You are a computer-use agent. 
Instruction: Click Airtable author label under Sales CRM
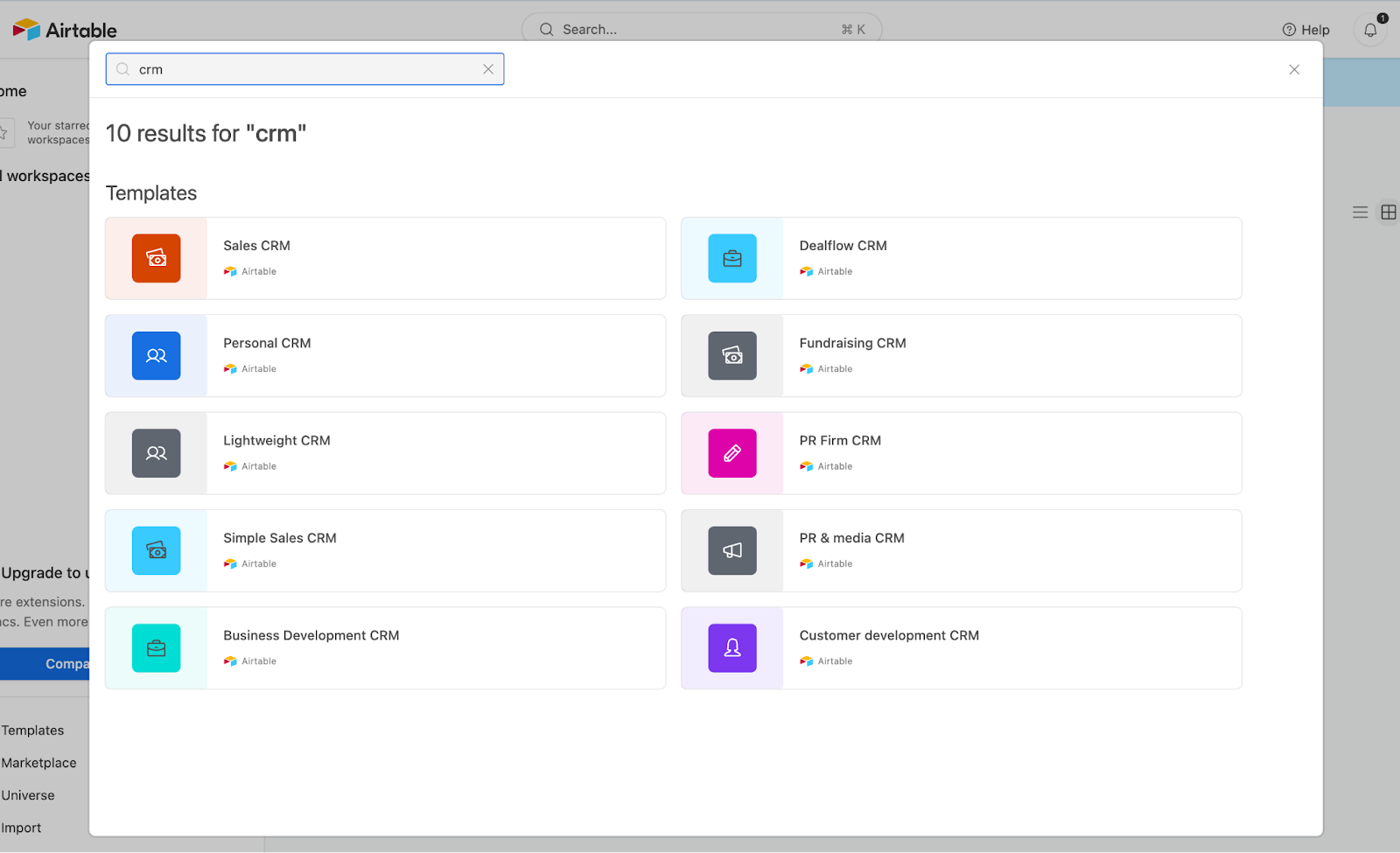(x=250, y=271)
